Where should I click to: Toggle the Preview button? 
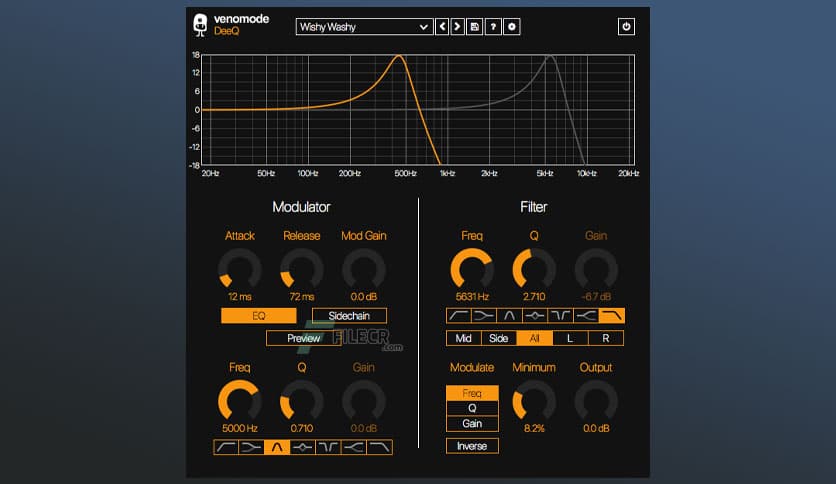(303, 338)
